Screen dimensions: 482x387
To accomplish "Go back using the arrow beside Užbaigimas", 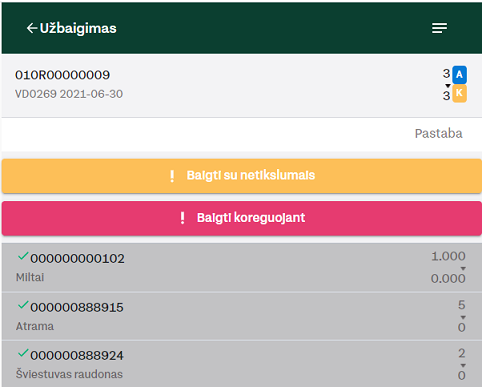I will click(32, 28).
